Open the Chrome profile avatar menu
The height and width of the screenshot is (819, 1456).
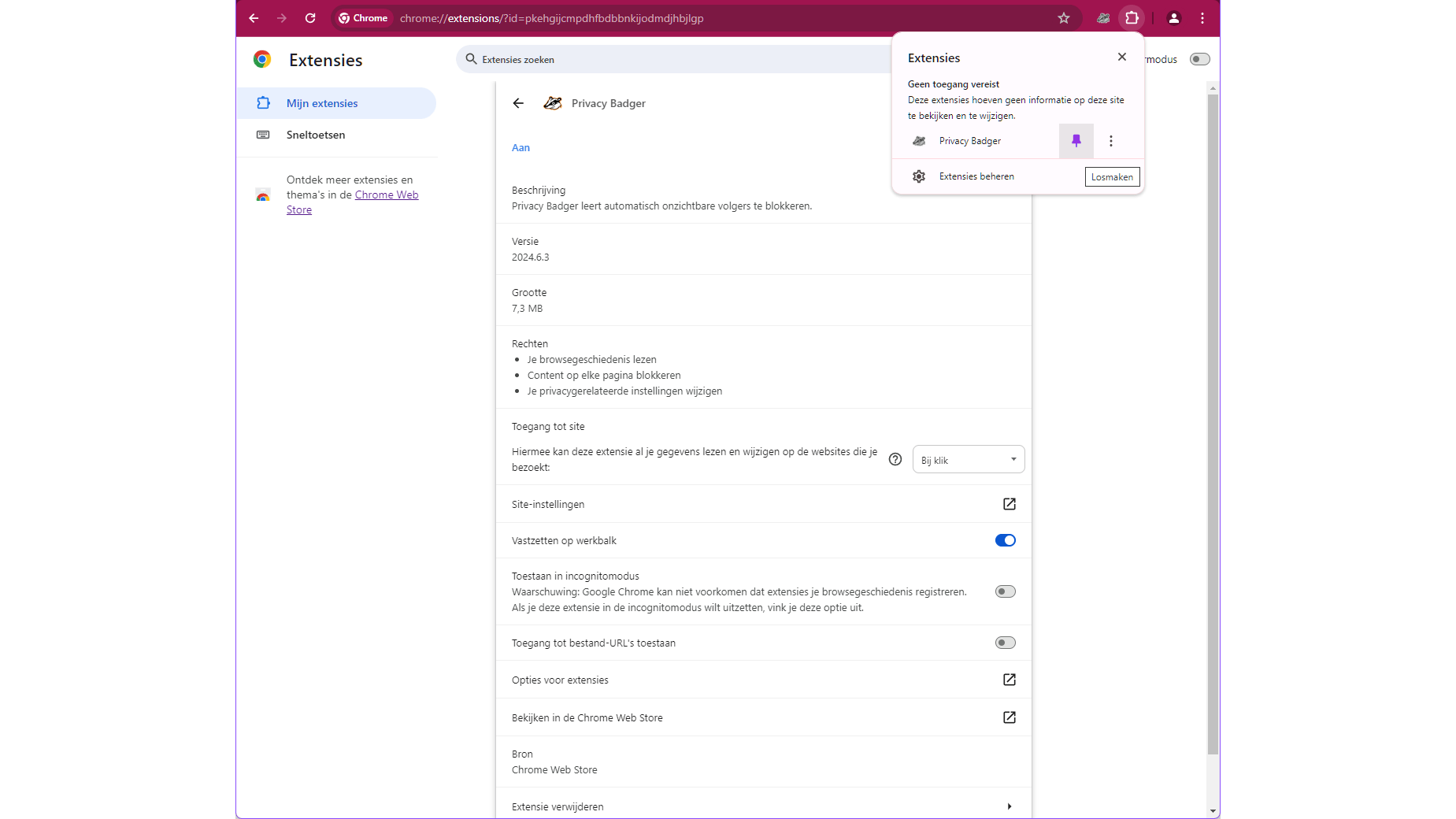pos(1173,18)
